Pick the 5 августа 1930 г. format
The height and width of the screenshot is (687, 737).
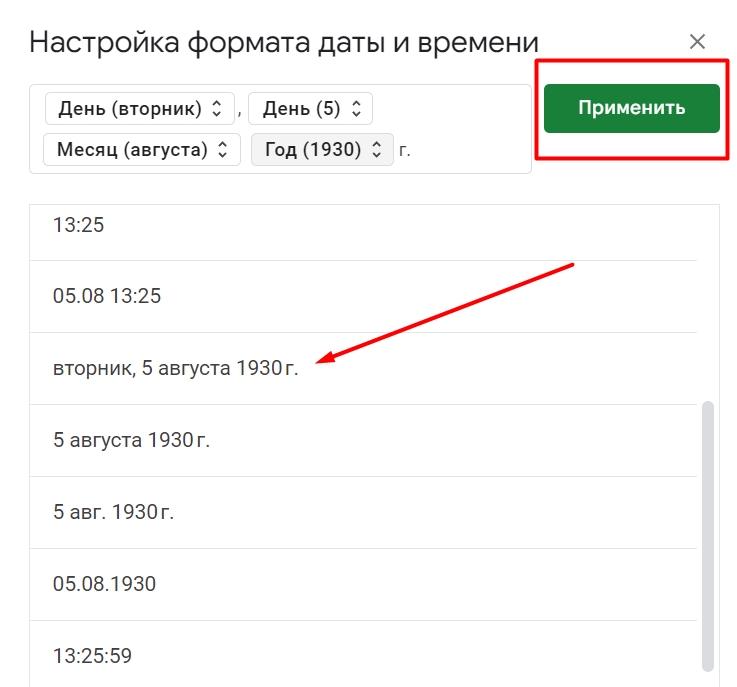(x=131, y=440)
